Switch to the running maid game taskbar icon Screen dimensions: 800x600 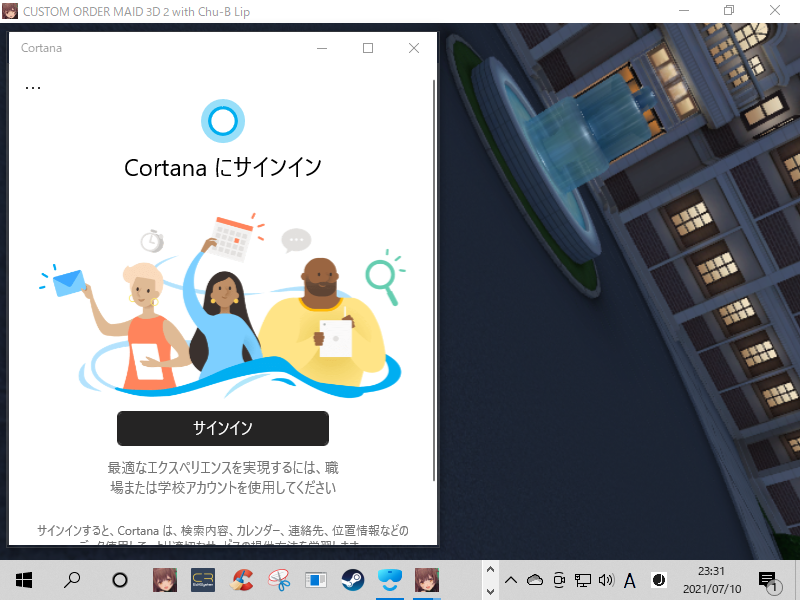pyautogui.click(x=427, y=580)
